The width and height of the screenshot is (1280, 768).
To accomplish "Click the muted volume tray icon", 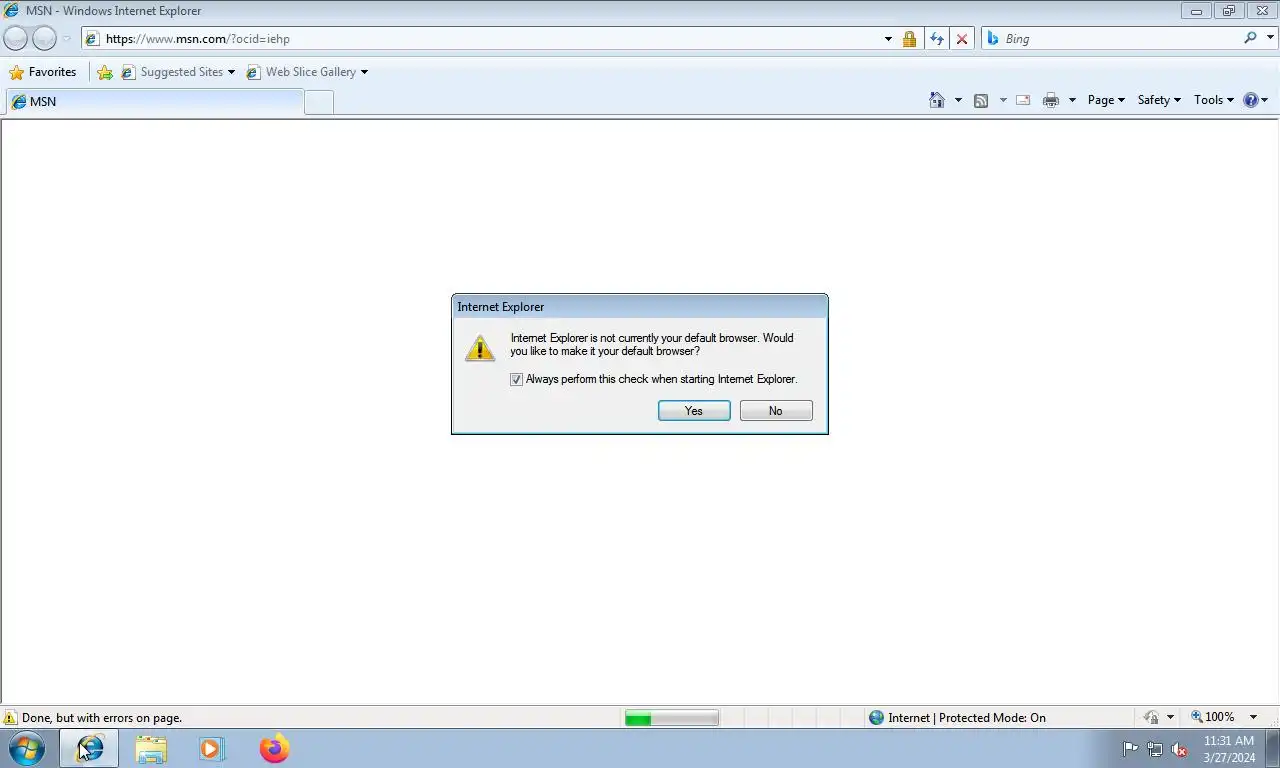I will click(x=1179, y=749).
